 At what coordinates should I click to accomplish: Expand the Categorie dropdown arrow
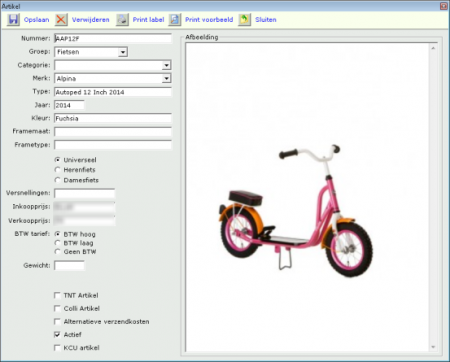166,65
